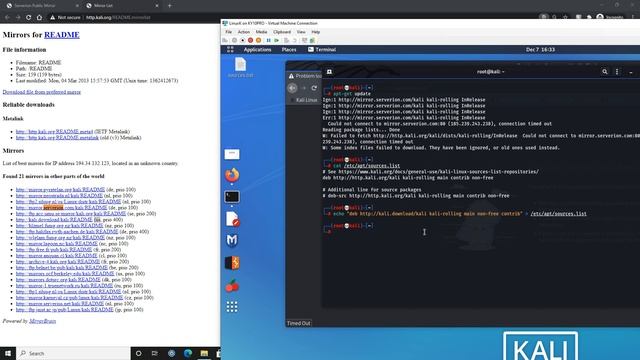Open Places menu in Kali top panel
Image resolution: width=640 pixels, height=360 pixels.
(289, 49)
